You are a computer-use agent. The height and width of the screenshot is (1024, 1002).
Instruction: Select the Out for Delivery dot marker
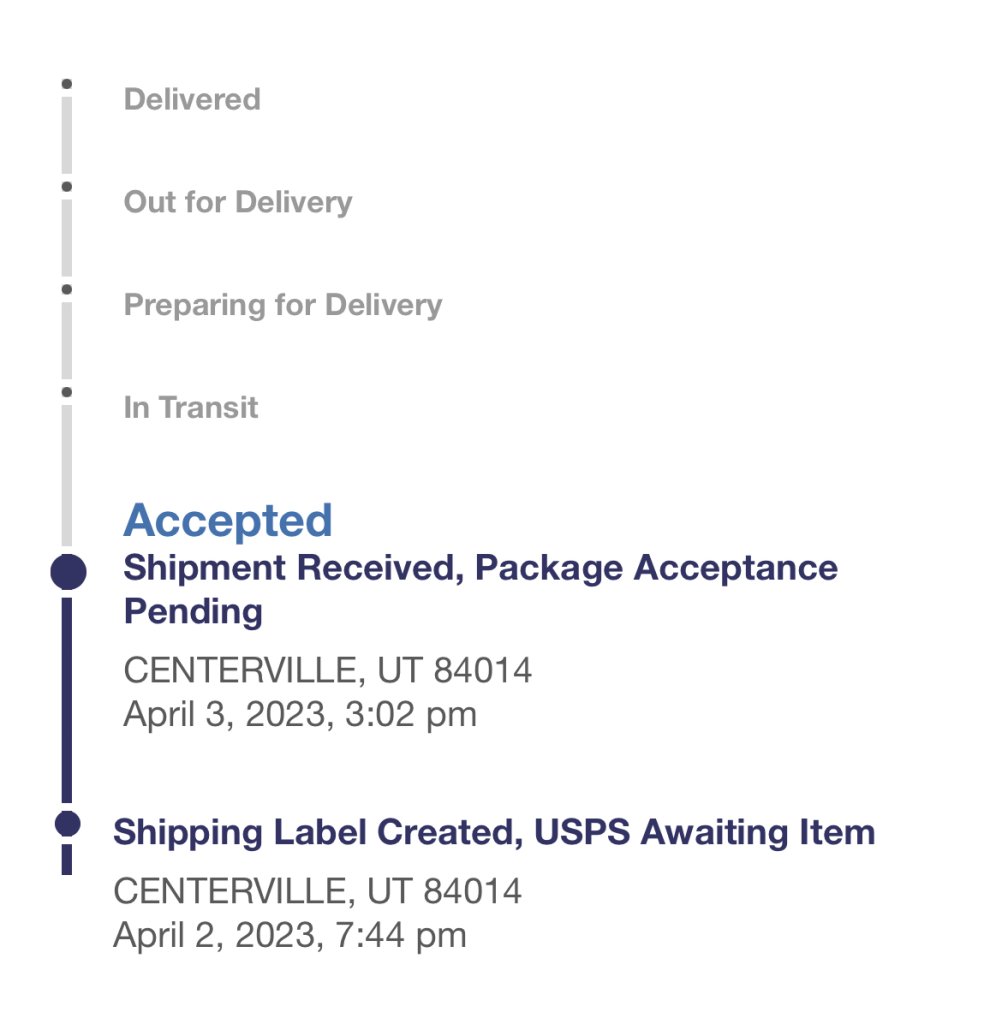click(x=67, y=187)
